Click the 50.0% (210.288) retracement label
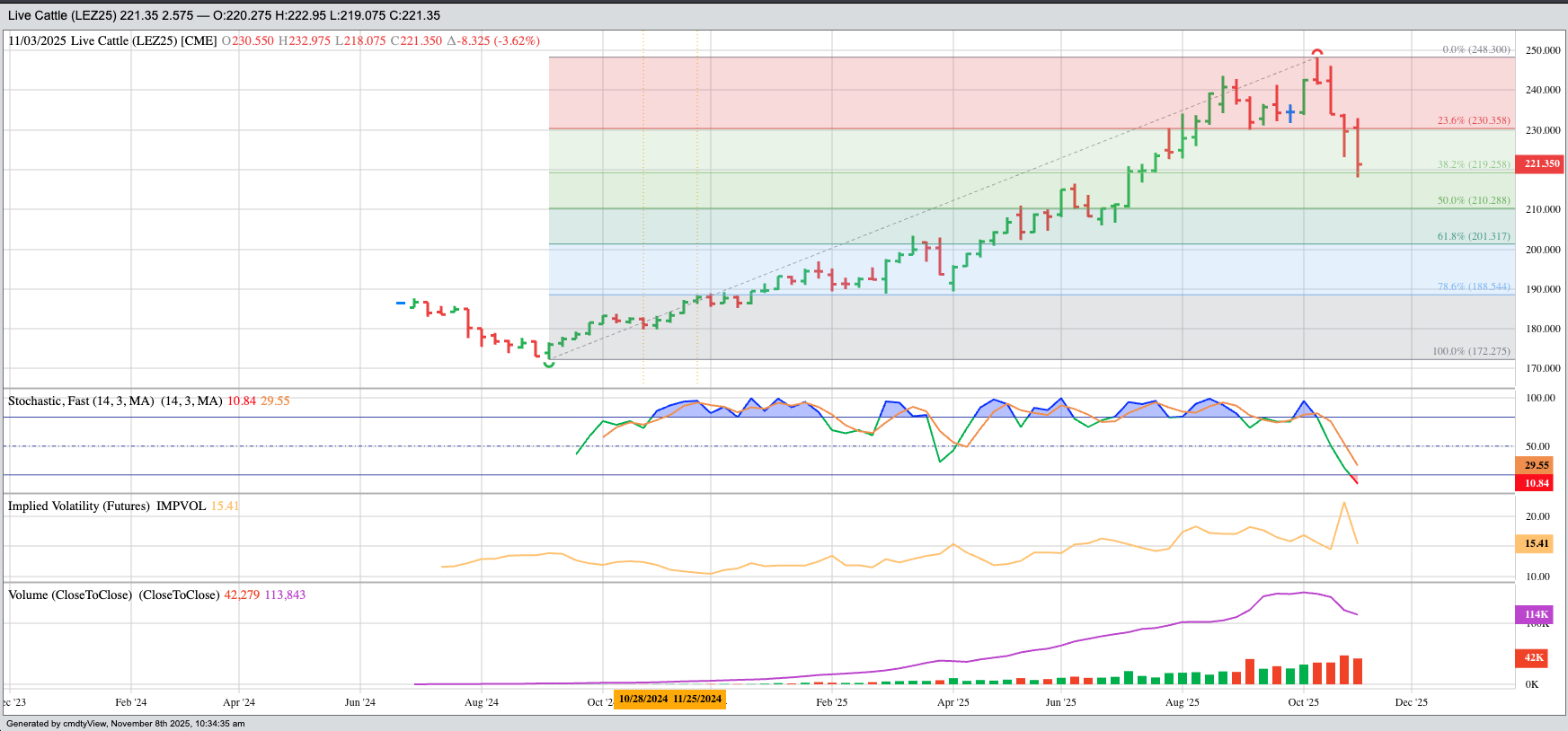 coord(1474,200)
